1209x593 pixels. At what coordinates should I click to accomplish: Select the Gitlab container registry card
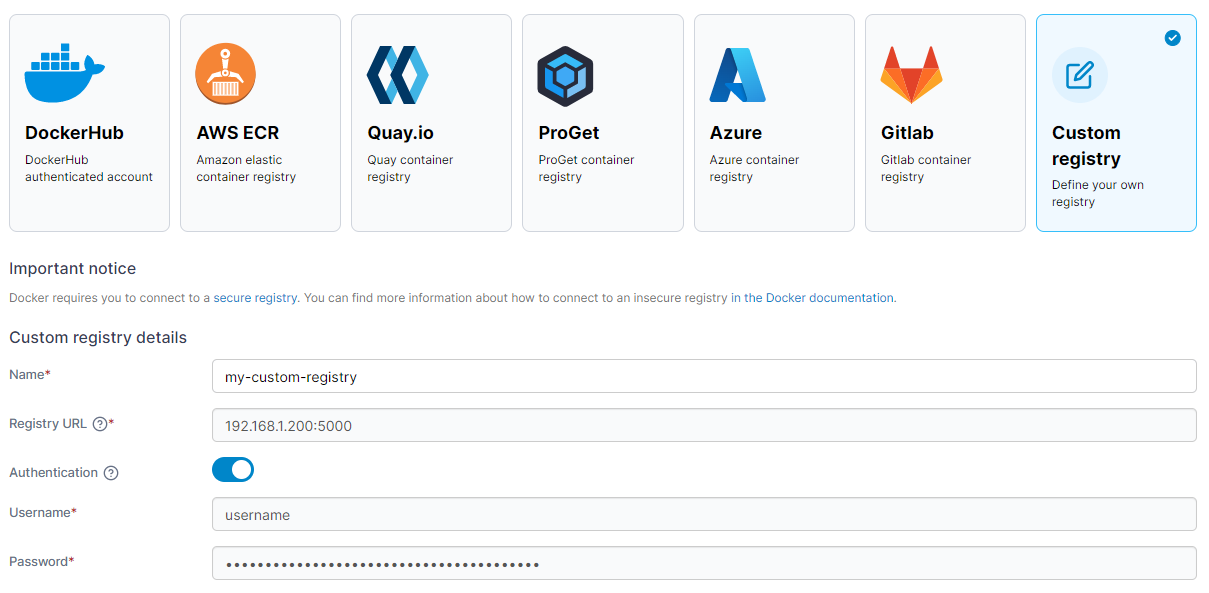[945, 122]
